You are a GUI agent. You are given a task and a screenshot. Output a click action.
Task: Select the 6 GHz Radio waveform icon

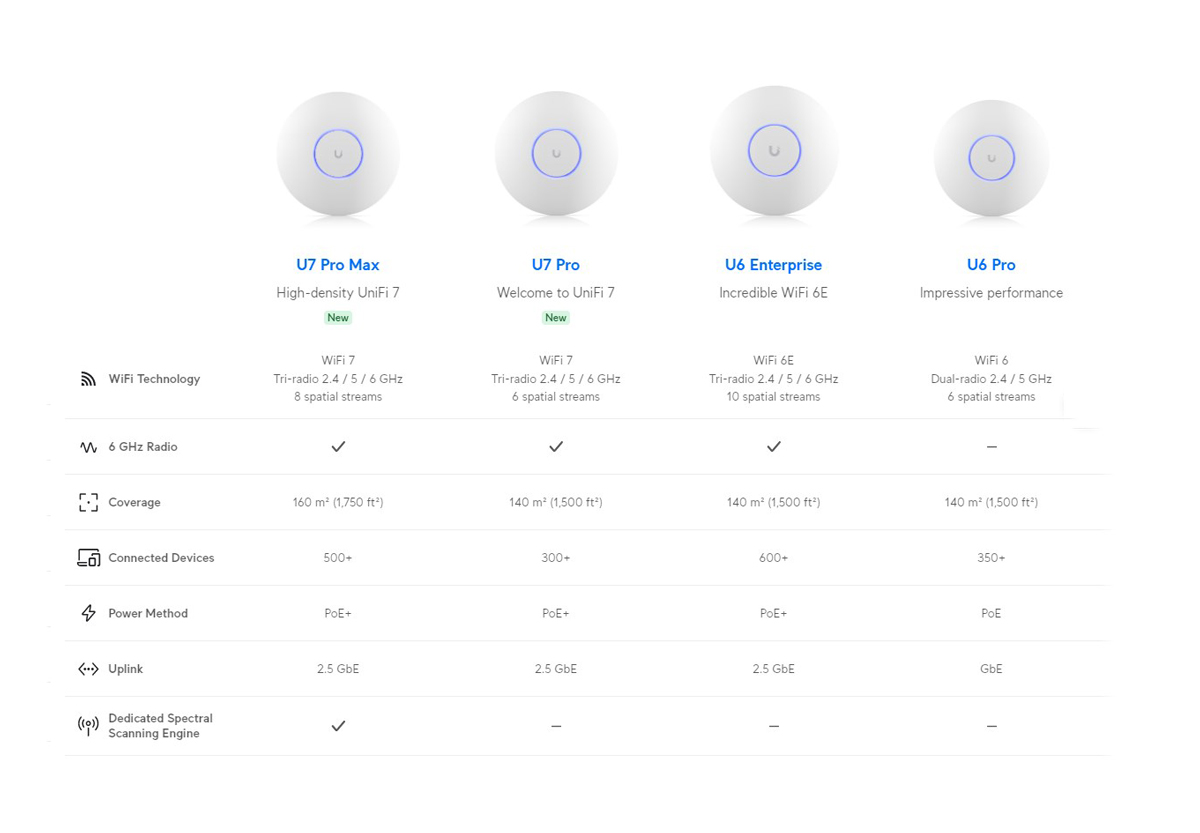tap(89, 447)
